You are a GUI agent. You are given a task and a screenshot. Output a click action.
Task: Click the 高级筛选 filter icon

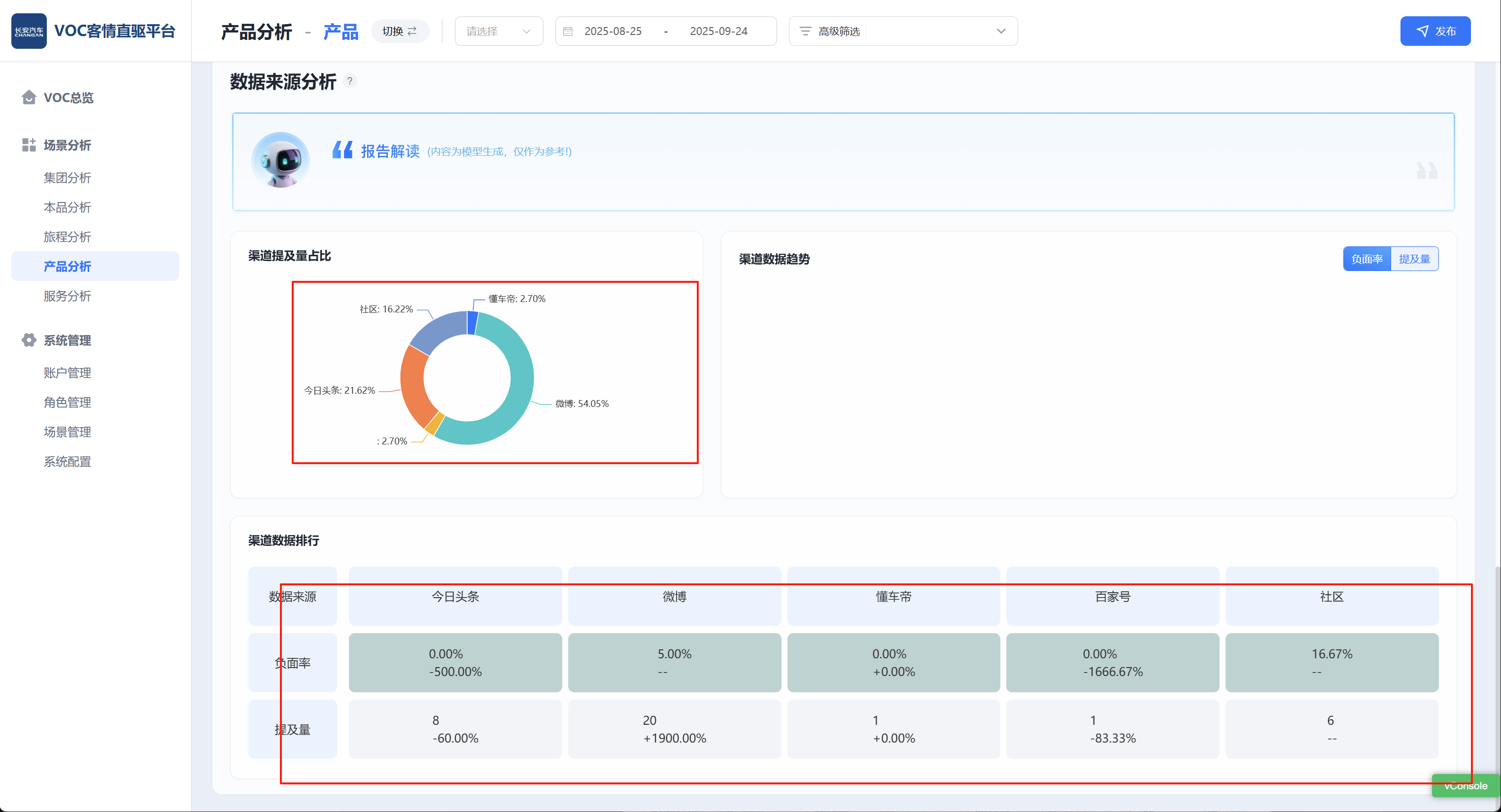805,32
